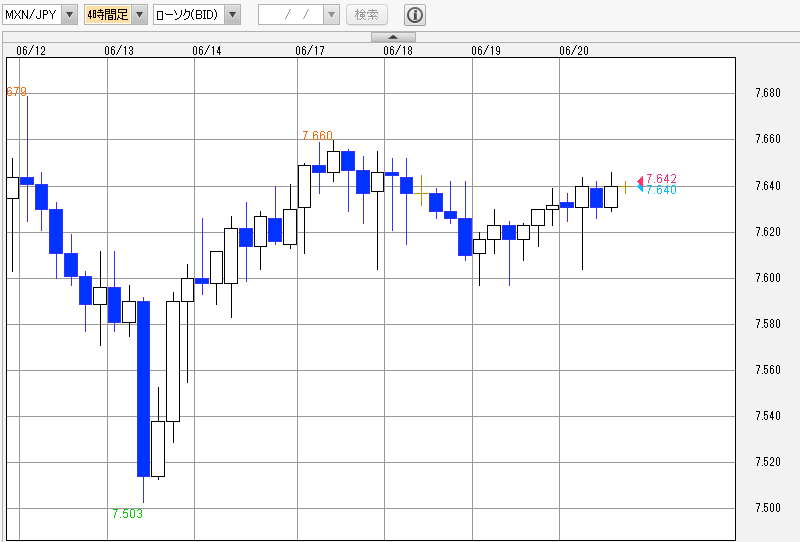Click the 06/19 date label
This screenshot has height=542, width=800.
486,51
